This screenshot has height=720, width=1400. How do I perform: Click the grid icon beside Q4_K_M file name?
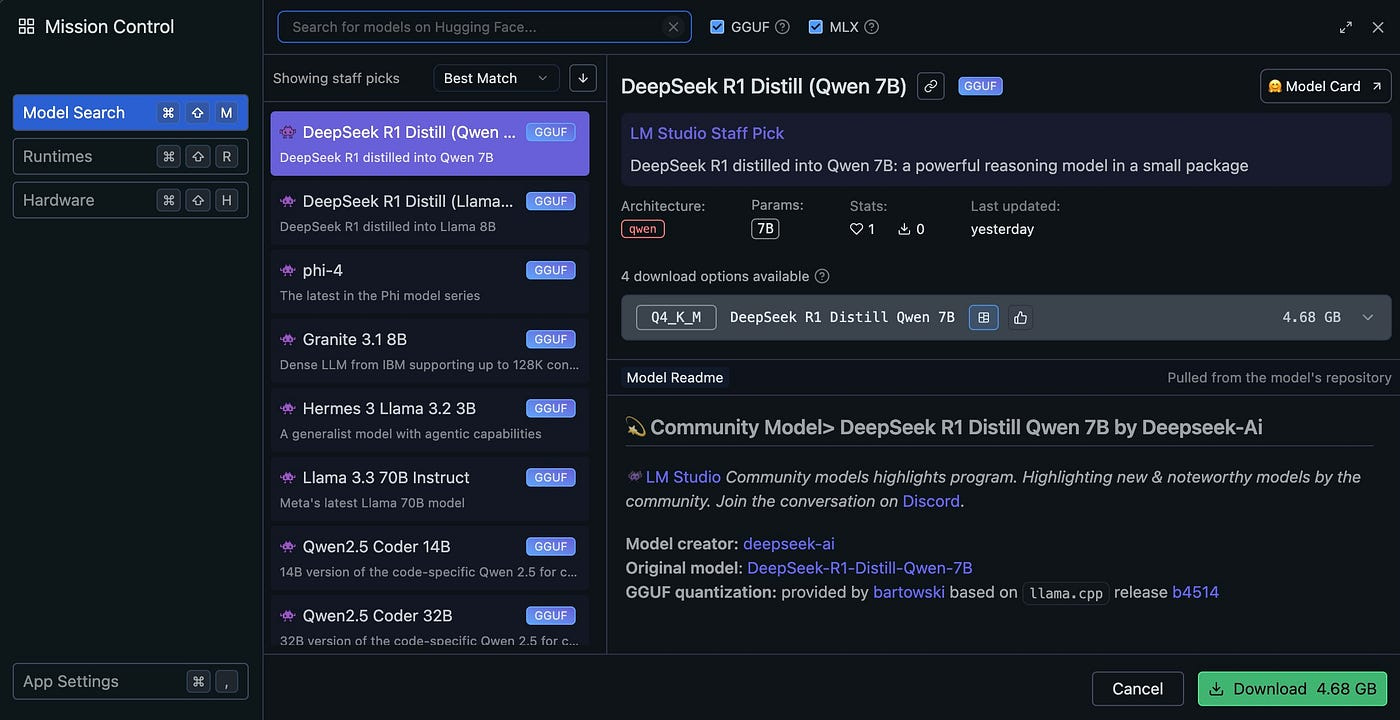tap(984, 317)
